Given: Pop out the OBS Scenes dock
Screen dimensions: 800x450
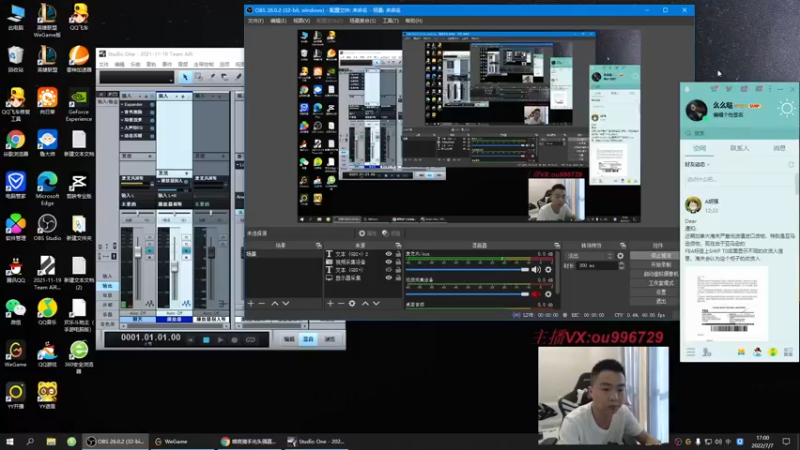Looking at the screenshot, I should pos(318,245).
